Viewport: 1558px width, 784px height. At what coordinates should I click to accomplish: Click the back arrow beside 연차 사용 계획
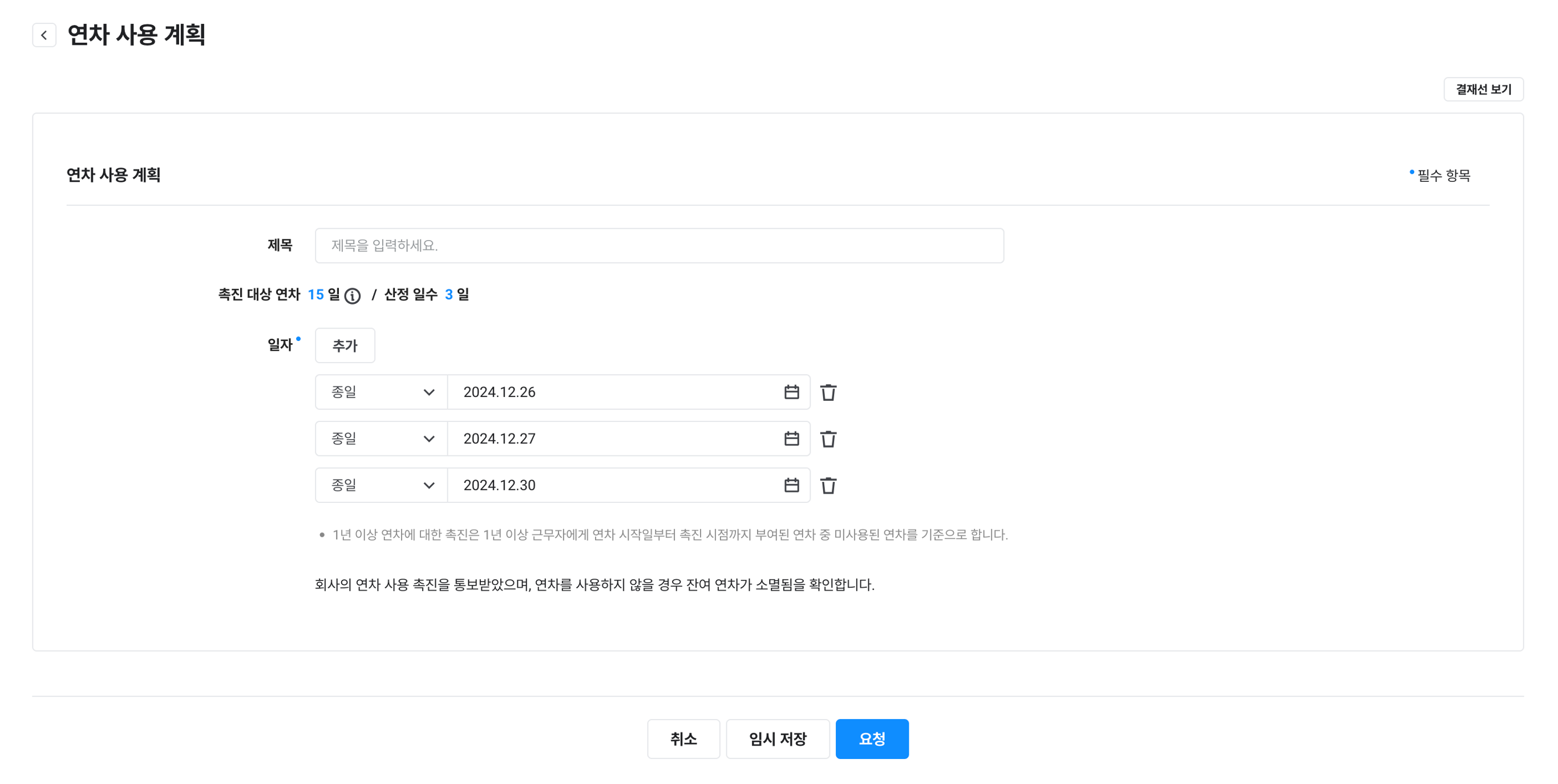[x=44, y=35]
